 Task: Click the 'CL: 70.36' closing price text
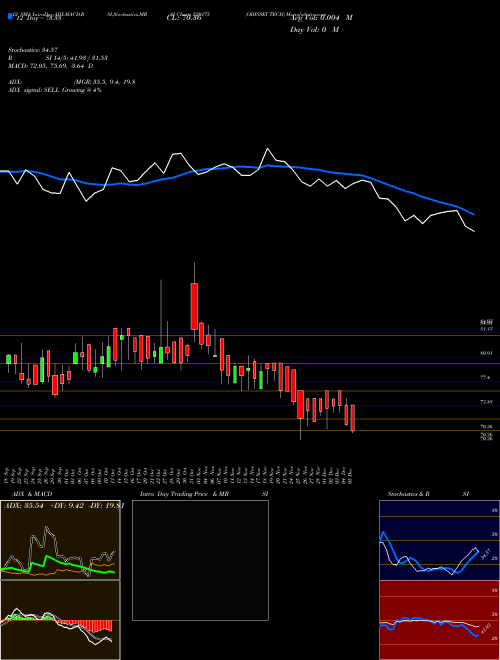click(185, 18)
